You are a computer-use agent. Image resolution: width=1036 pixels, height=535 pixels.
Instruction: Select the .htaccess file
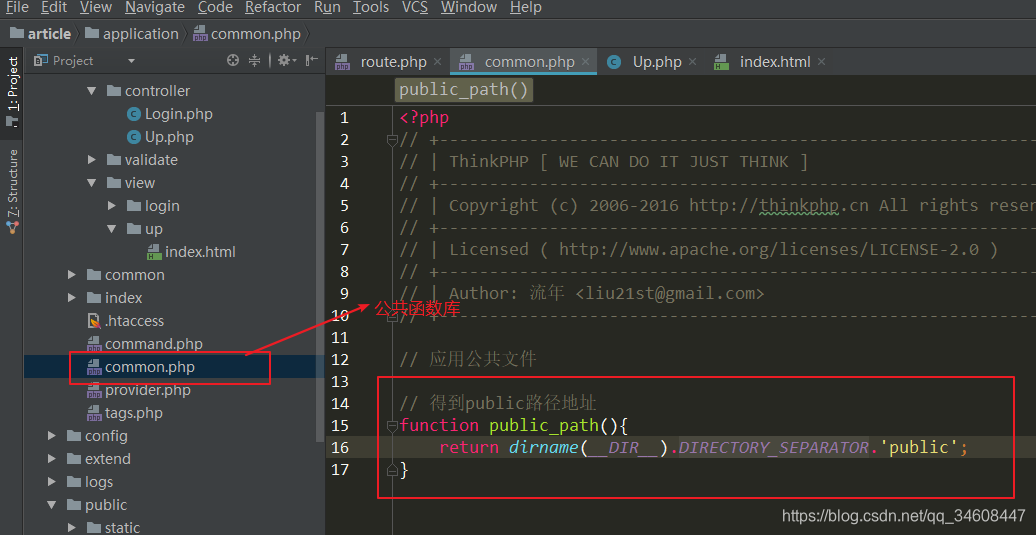pos(134,321)
